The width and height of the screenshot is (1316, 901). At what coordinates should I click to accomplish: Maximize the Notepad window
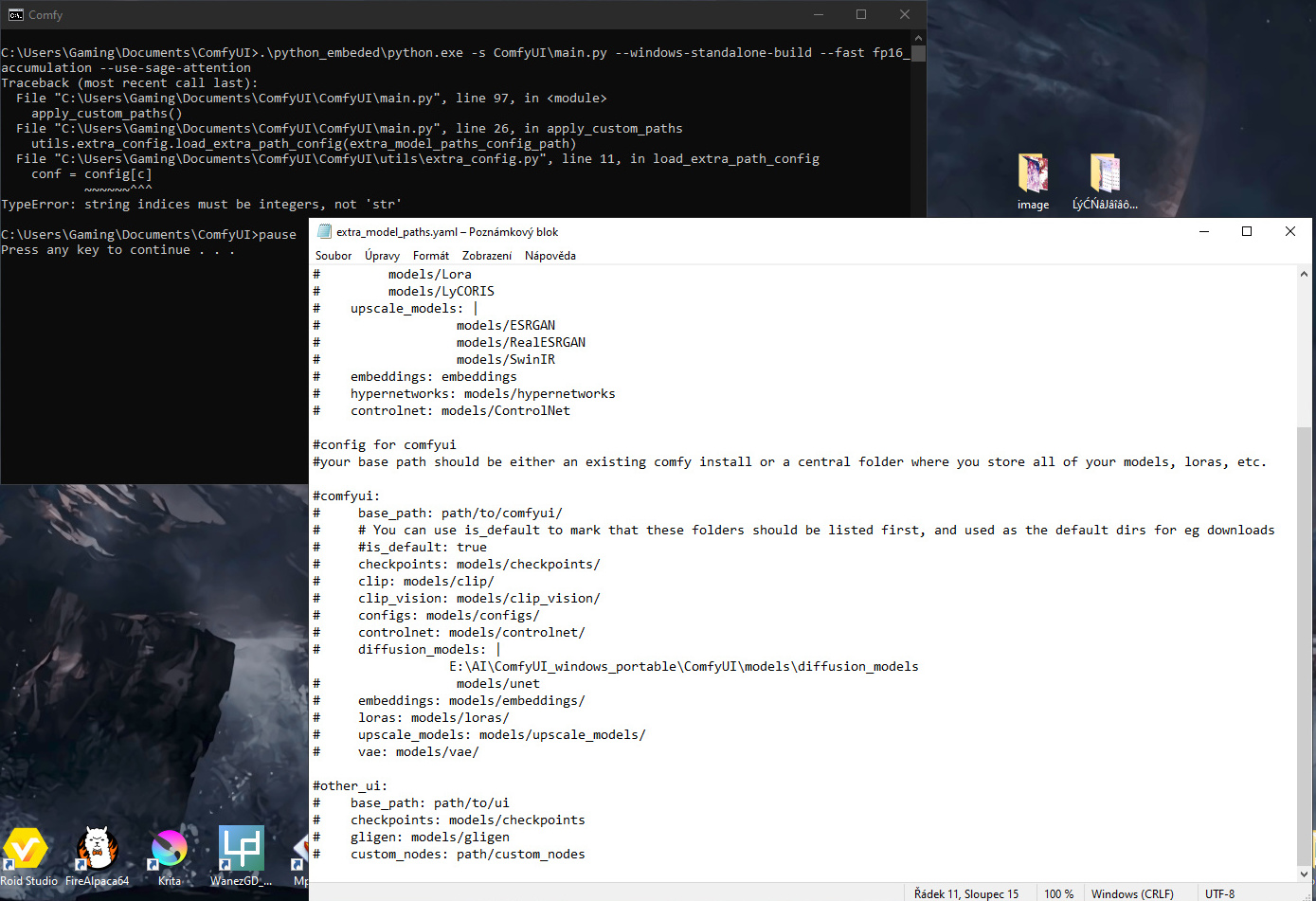(x=1247, y=231)
